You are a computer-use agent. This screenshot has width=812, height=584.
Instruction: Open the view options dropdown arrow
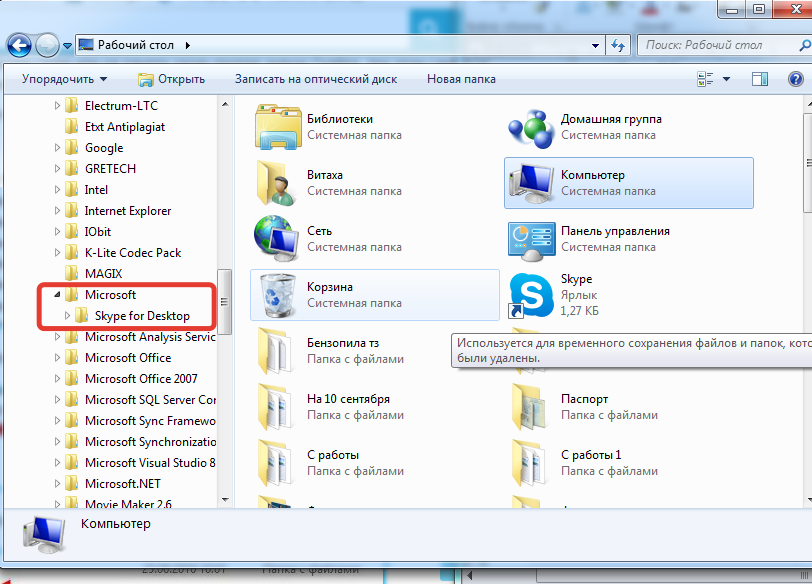[727, 79]
